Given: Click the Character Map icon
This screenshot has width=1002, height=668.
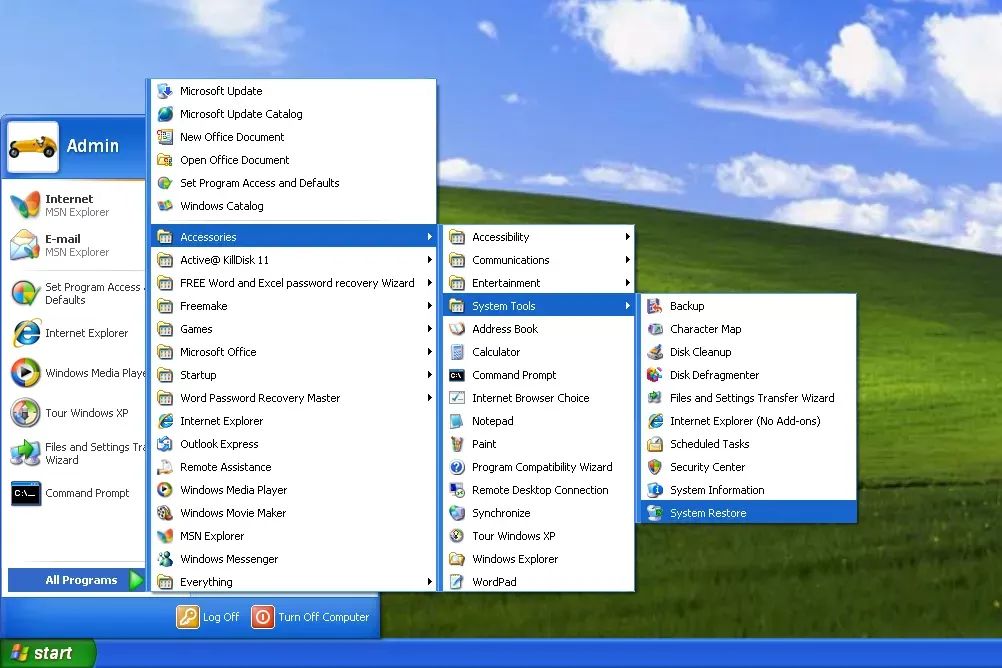Looking at the screenshot, I should coord(654,329).
